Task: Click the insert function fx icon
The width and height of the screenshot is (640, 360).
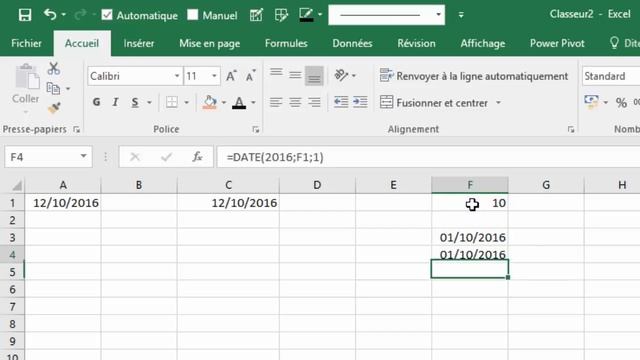Action: [198, 157]
